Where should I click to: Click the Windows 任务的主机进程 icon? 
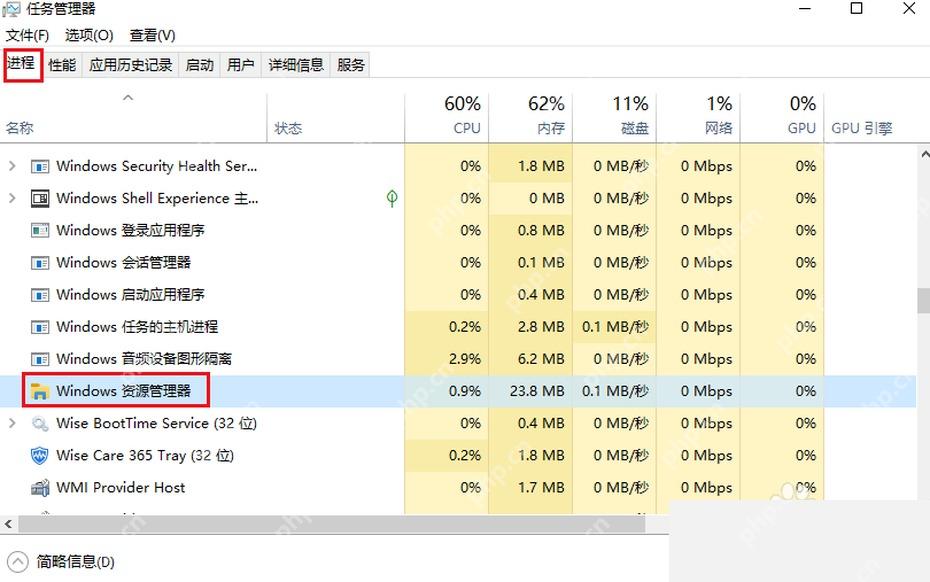click(x=40, y=327)
